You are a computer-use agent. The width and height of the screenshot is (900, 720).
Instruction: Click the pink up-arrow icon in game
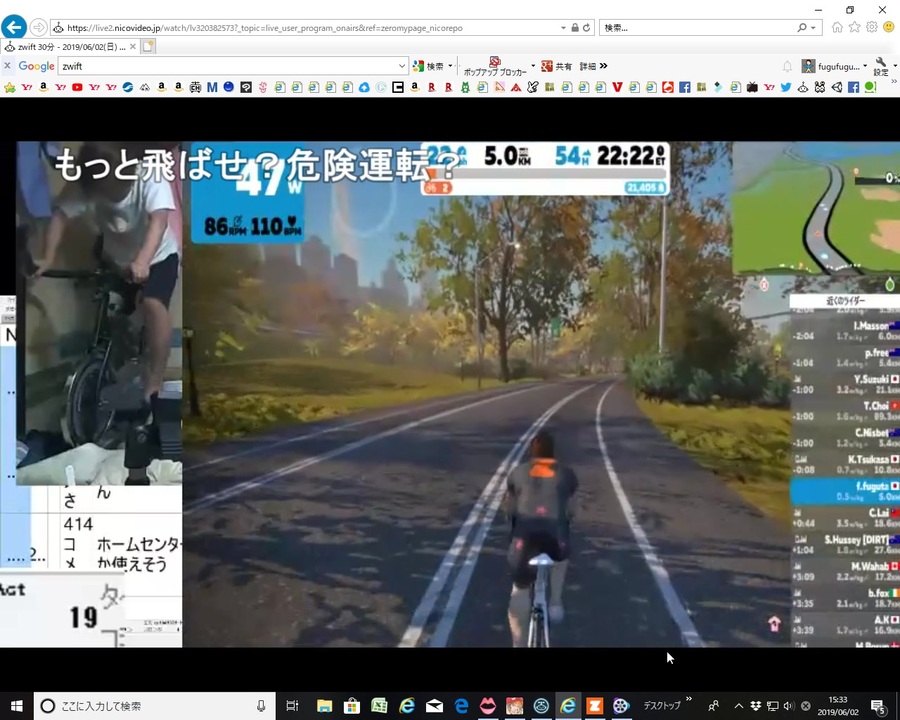(x=774, y=624)
